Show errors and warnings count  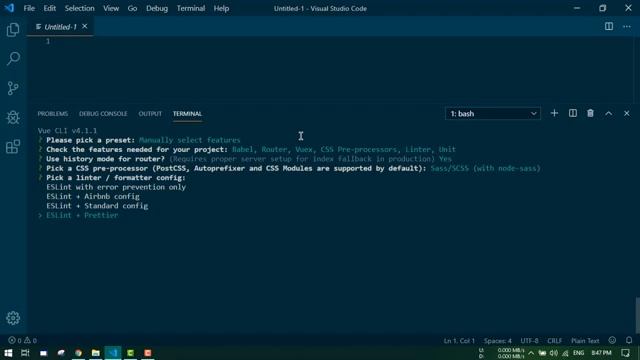tap(22, 340)
